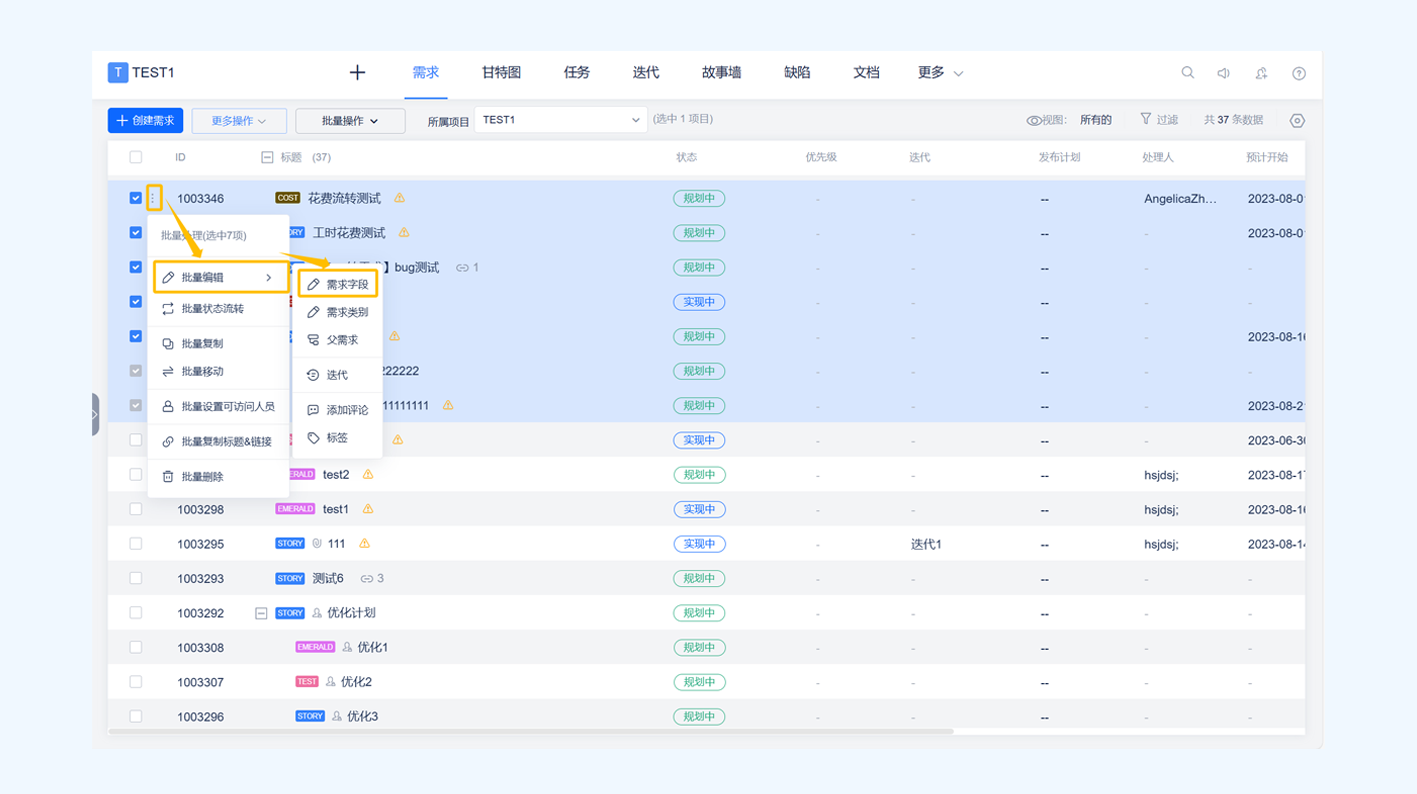
Task: Uncheck checkbox for bug测试 row
Action: [136, 267]
